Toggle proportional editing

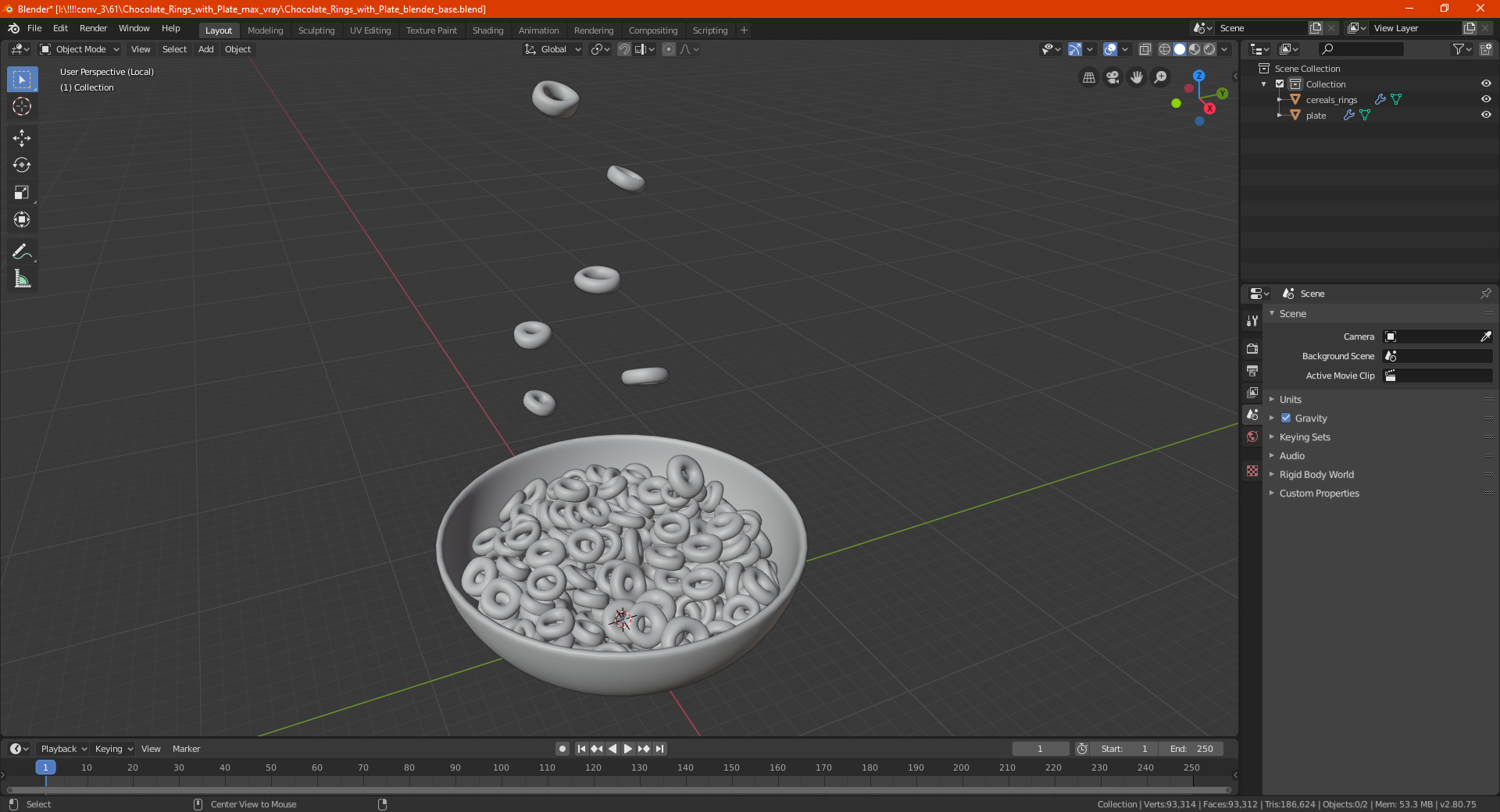click(x=669, y=49)
